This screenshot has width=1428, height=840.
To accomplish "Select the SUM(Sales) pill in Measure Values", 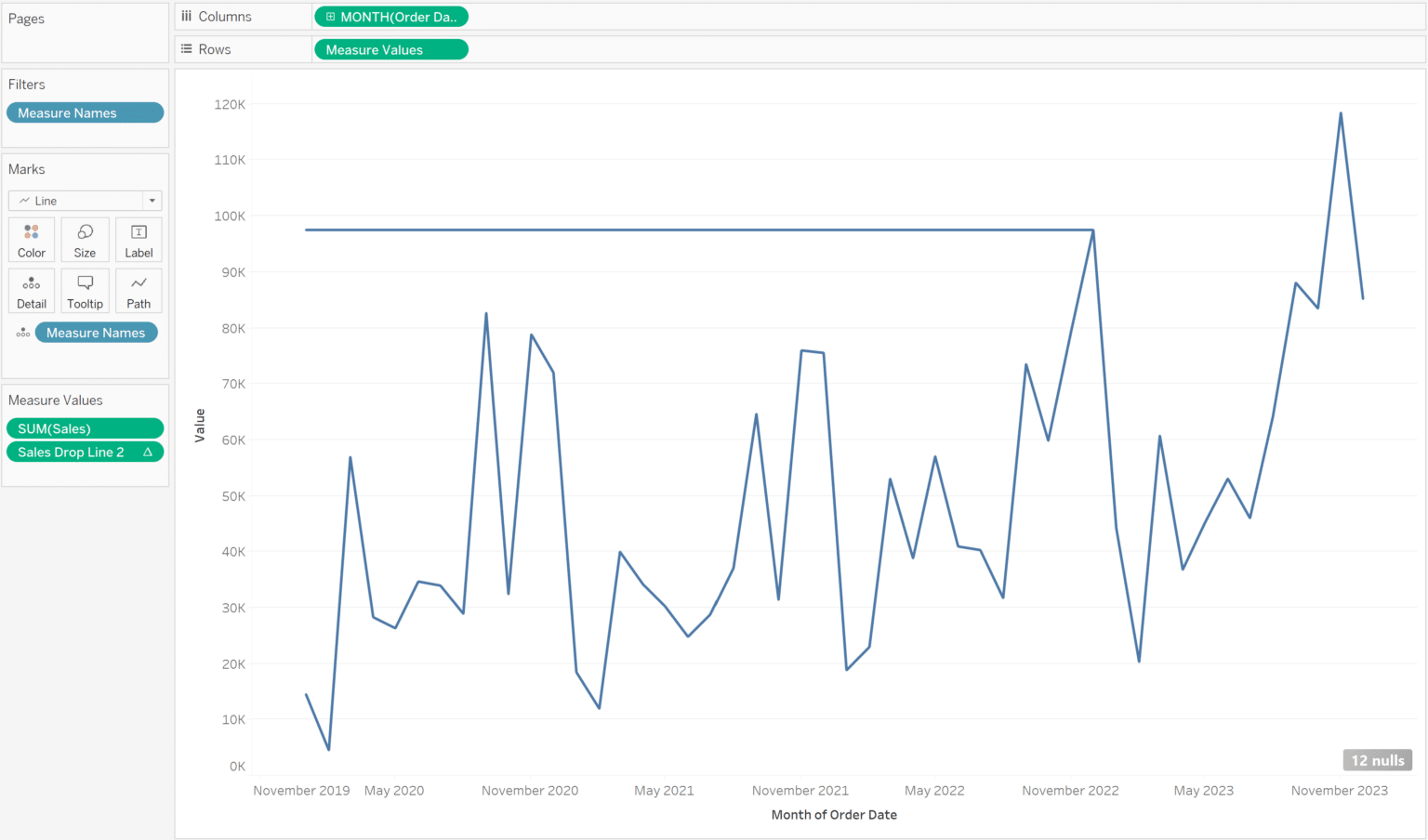I will [85, 428].
